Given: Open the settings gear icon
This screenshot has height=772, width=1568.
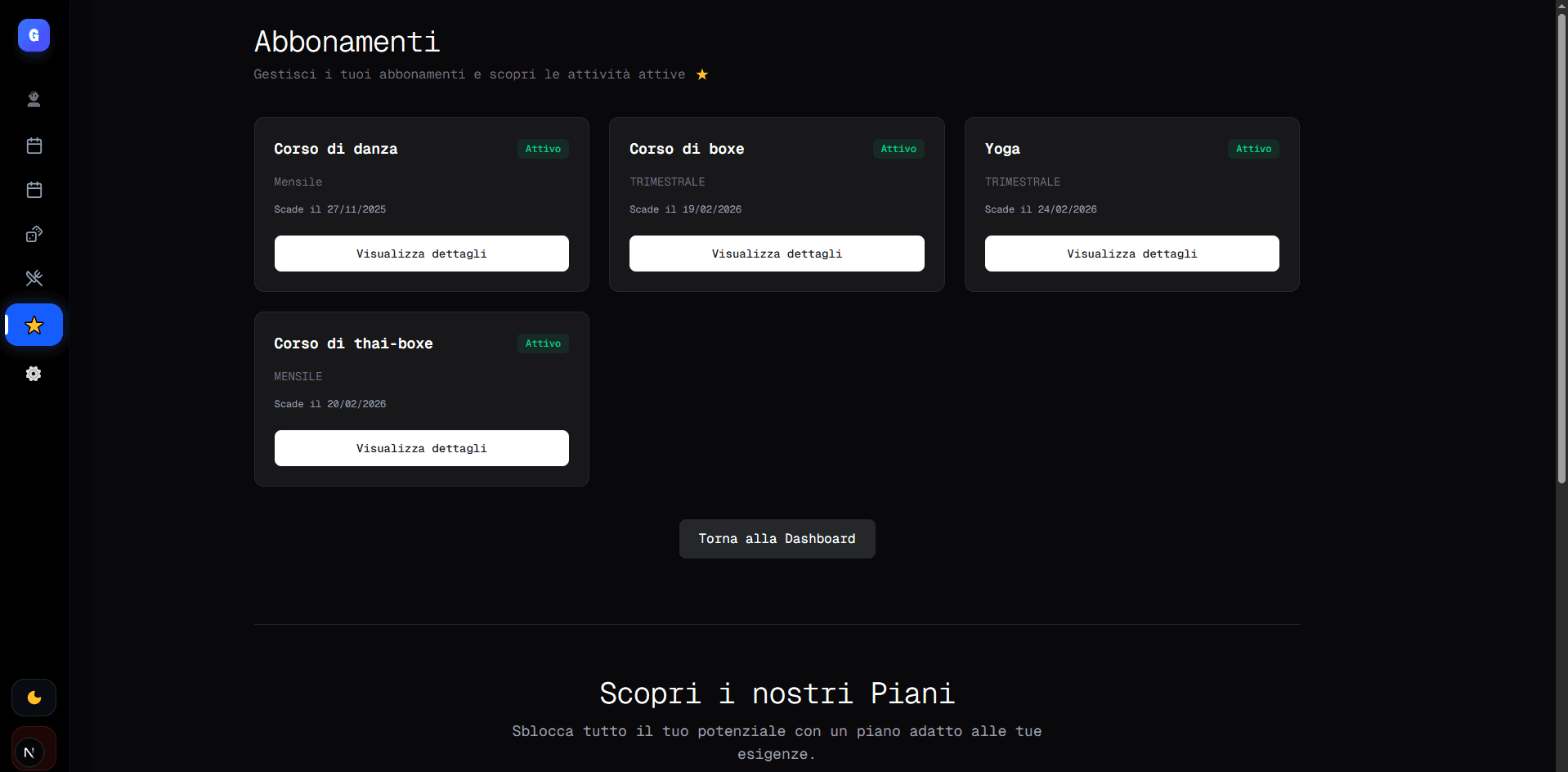Looking at the screenshot, I should pos(34,374).
